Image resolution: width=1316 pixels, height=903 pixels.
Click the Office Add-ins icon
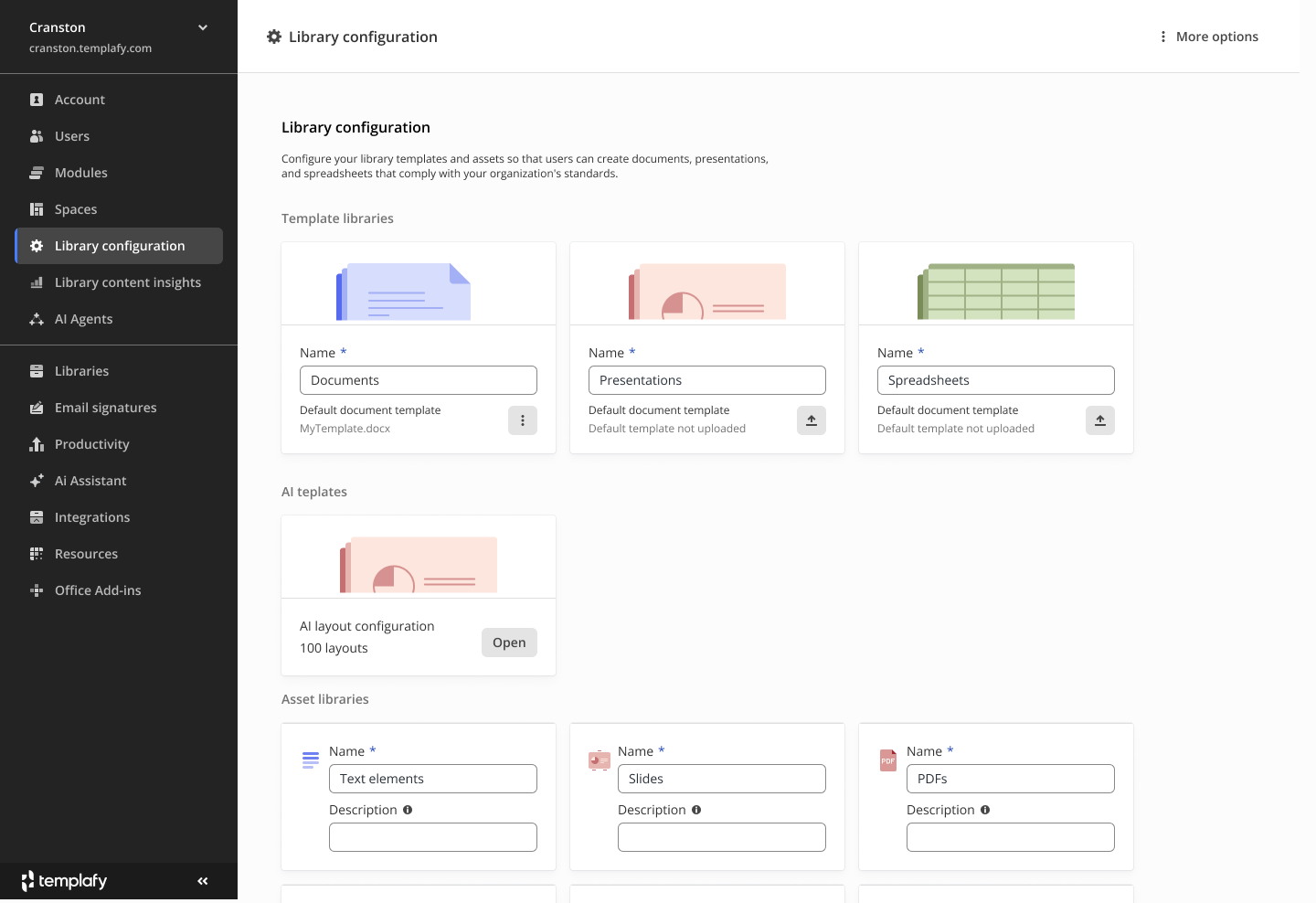click(37, 590)
